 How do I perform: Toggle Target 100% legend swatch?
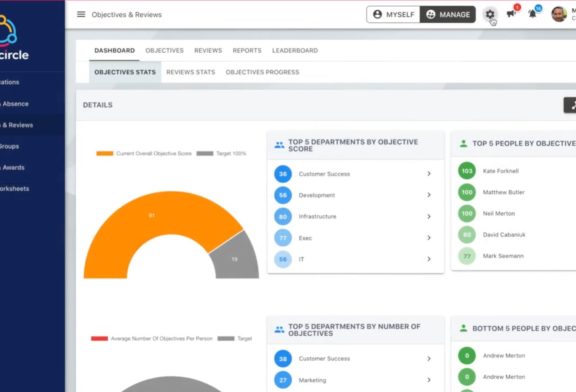click(205, 153)
